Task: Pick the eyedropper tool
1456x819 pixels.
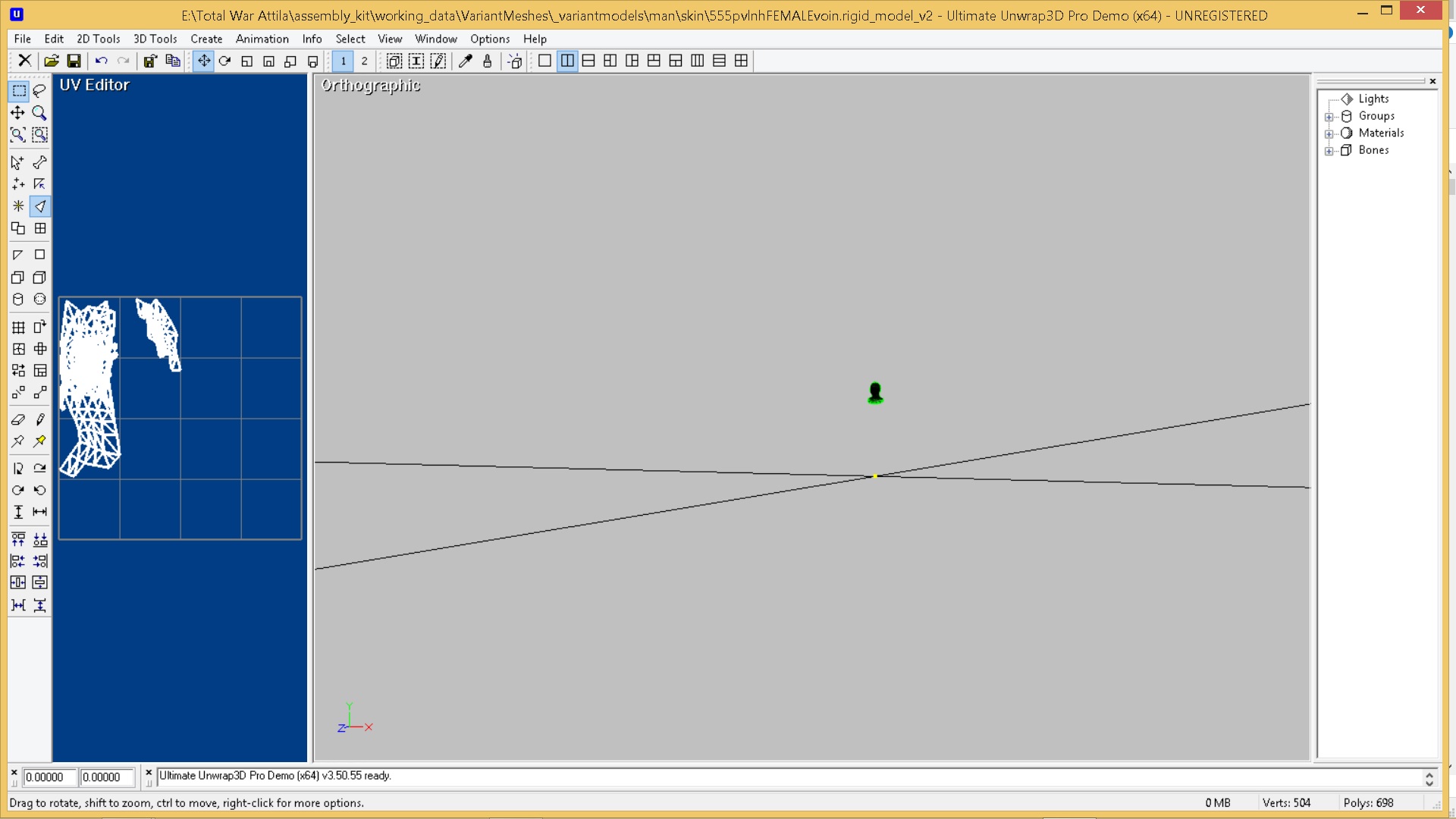Action: click(466, 61)
